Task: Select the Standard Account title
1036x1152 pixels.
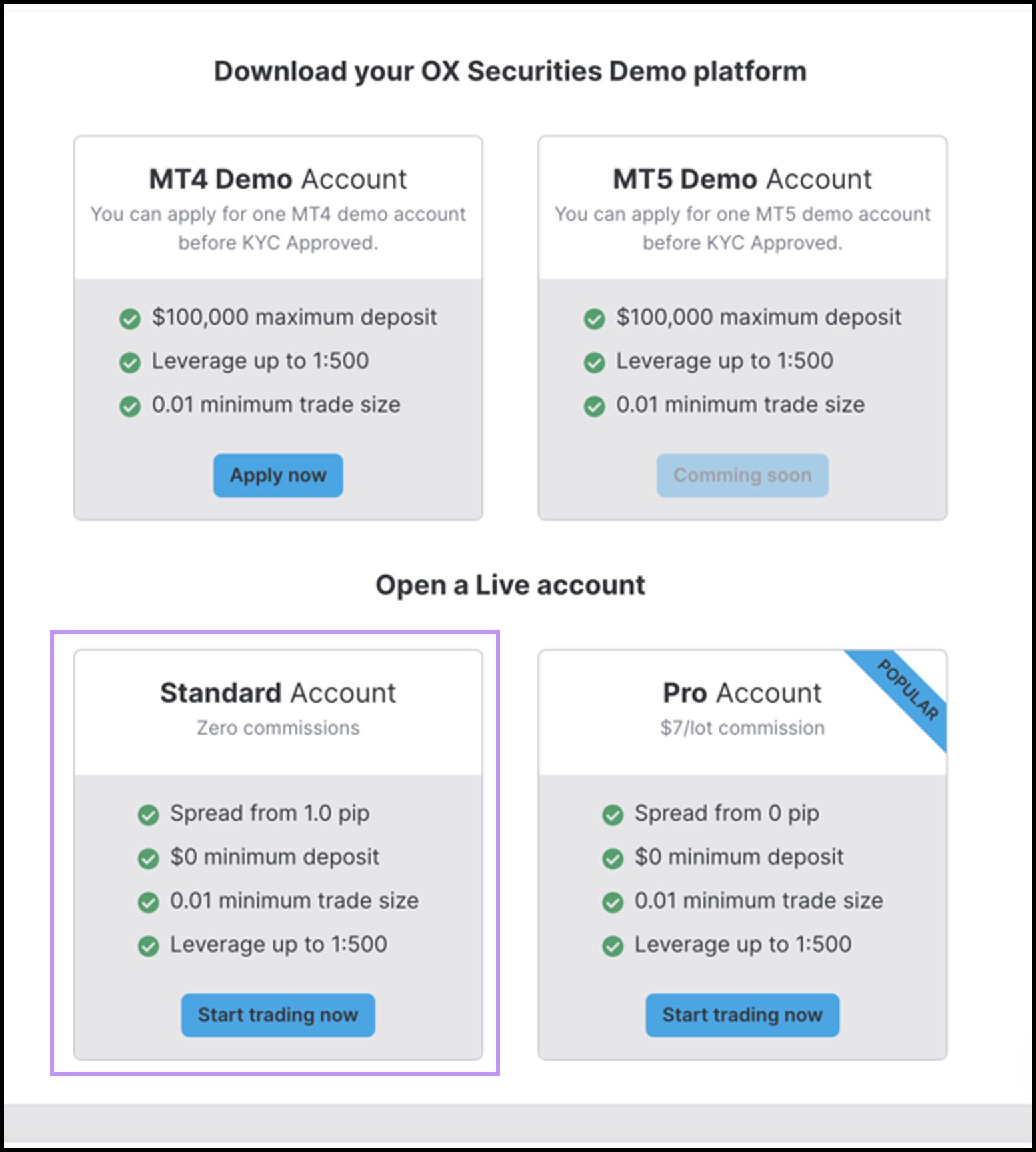Action: pos(278,693)
